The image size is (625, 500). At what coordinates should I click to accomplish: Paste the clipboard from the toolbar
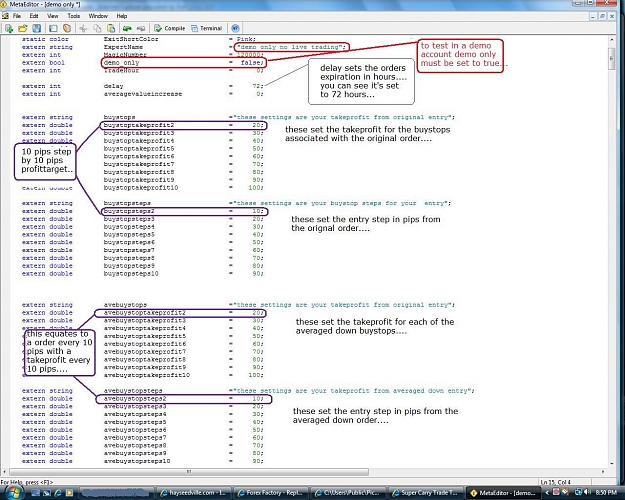(x=111, y=28)
